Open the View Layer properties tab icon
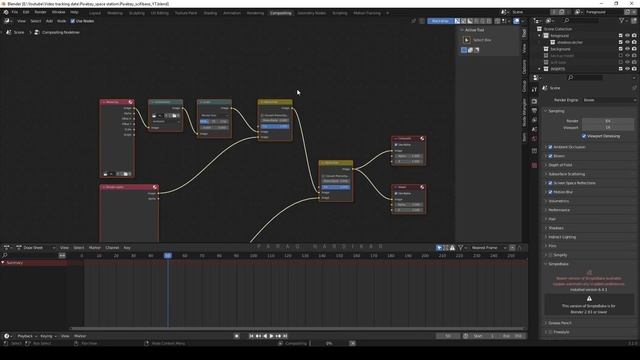Screen dimensions: 640x360 pyautogui.click(x=534, y=120)
